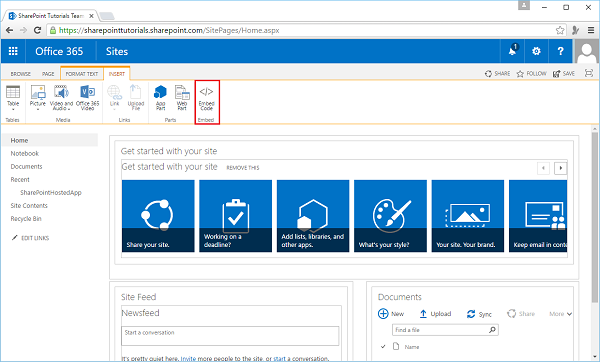Toggle FOLLOW star for this site
600x362 pixels.
coord(532,73)
